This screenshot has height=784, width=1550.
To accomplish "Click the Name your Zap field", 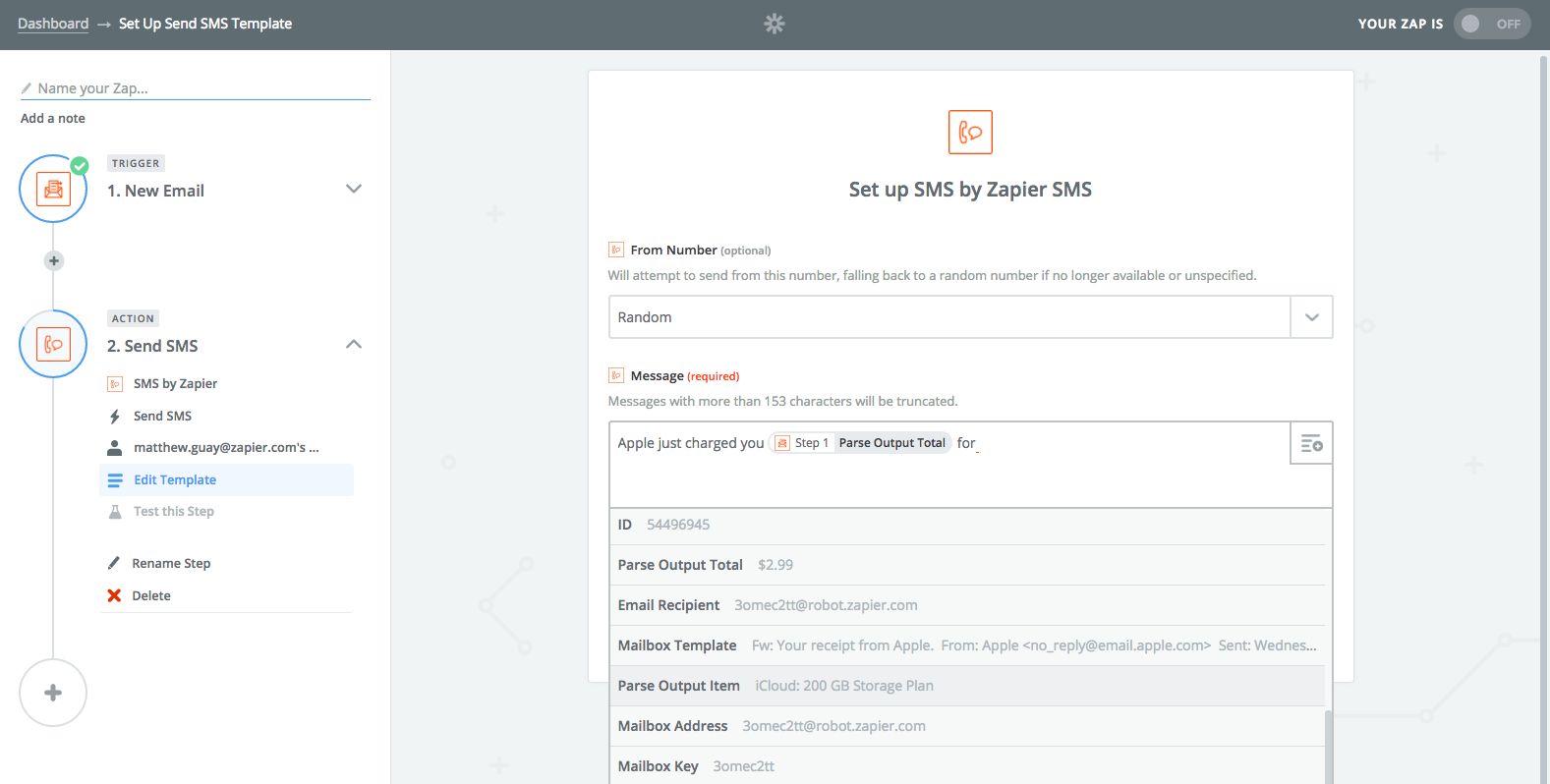I will 197,88.
